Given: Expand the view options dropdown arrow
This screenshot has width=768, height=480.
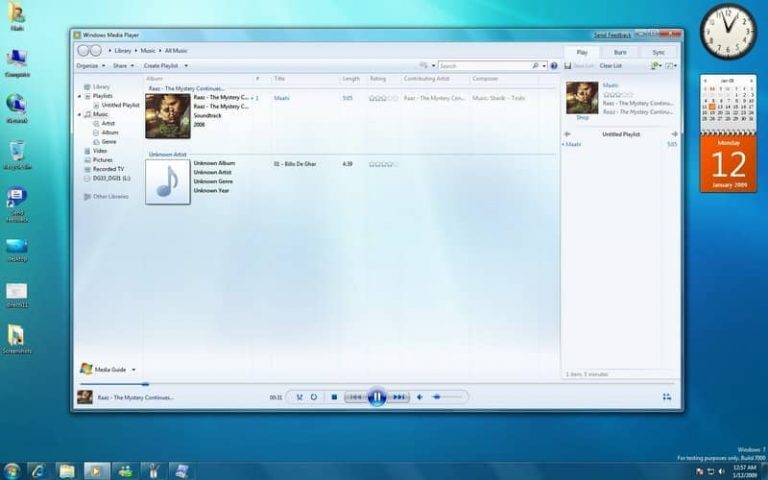Looking at the screenshot, I should [433, 66].
